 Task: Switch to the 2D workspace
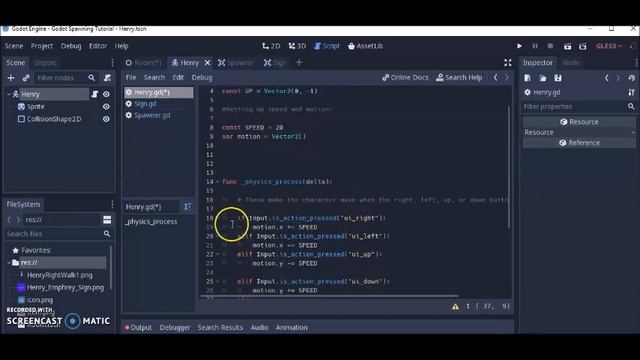(271, 46)
